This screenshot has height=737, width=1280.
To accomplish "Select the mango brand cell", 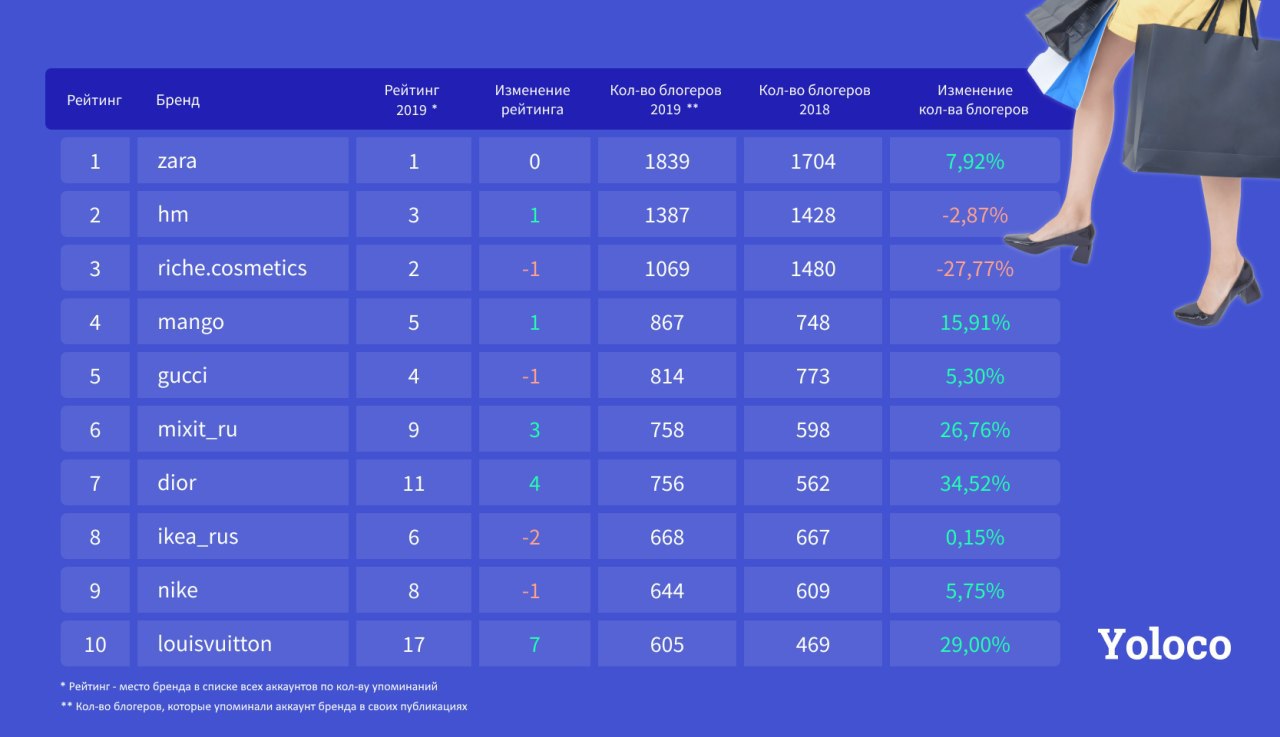I will (x=243, y=322).
